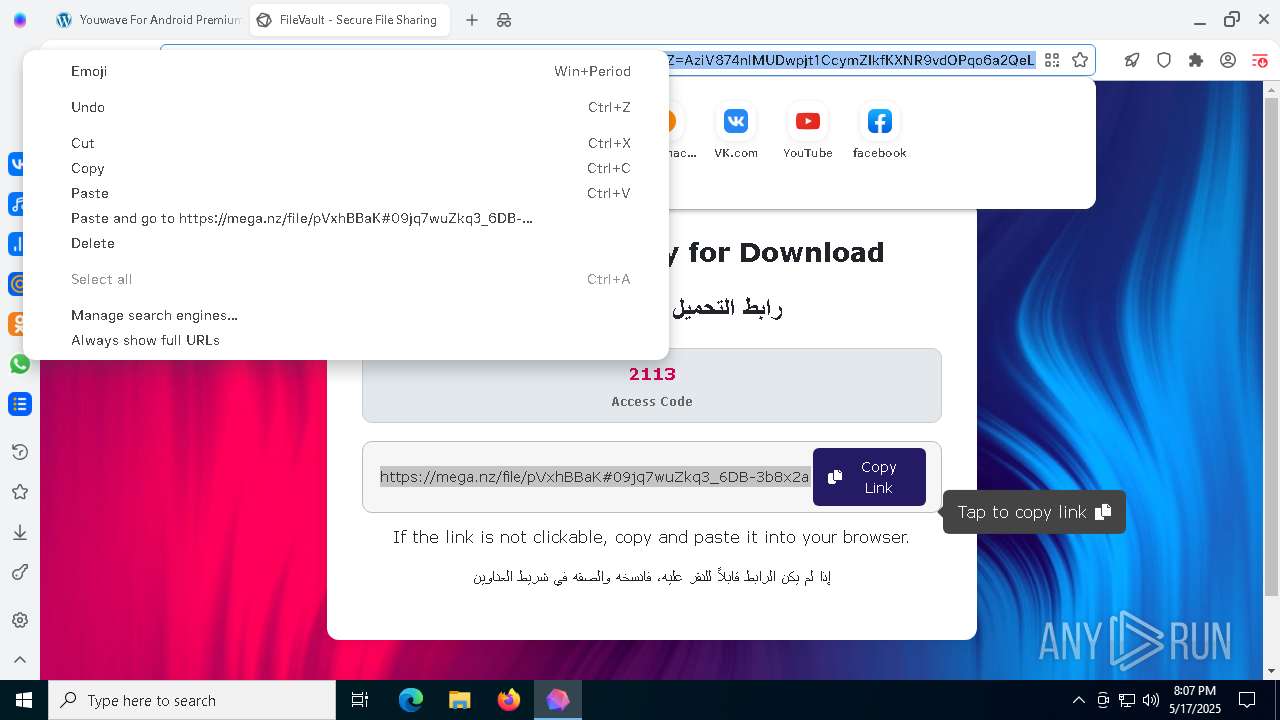Viewport: 1280px width, 720px height.
Task: Click the Copy Link button
Action: [x=869, y=477]
